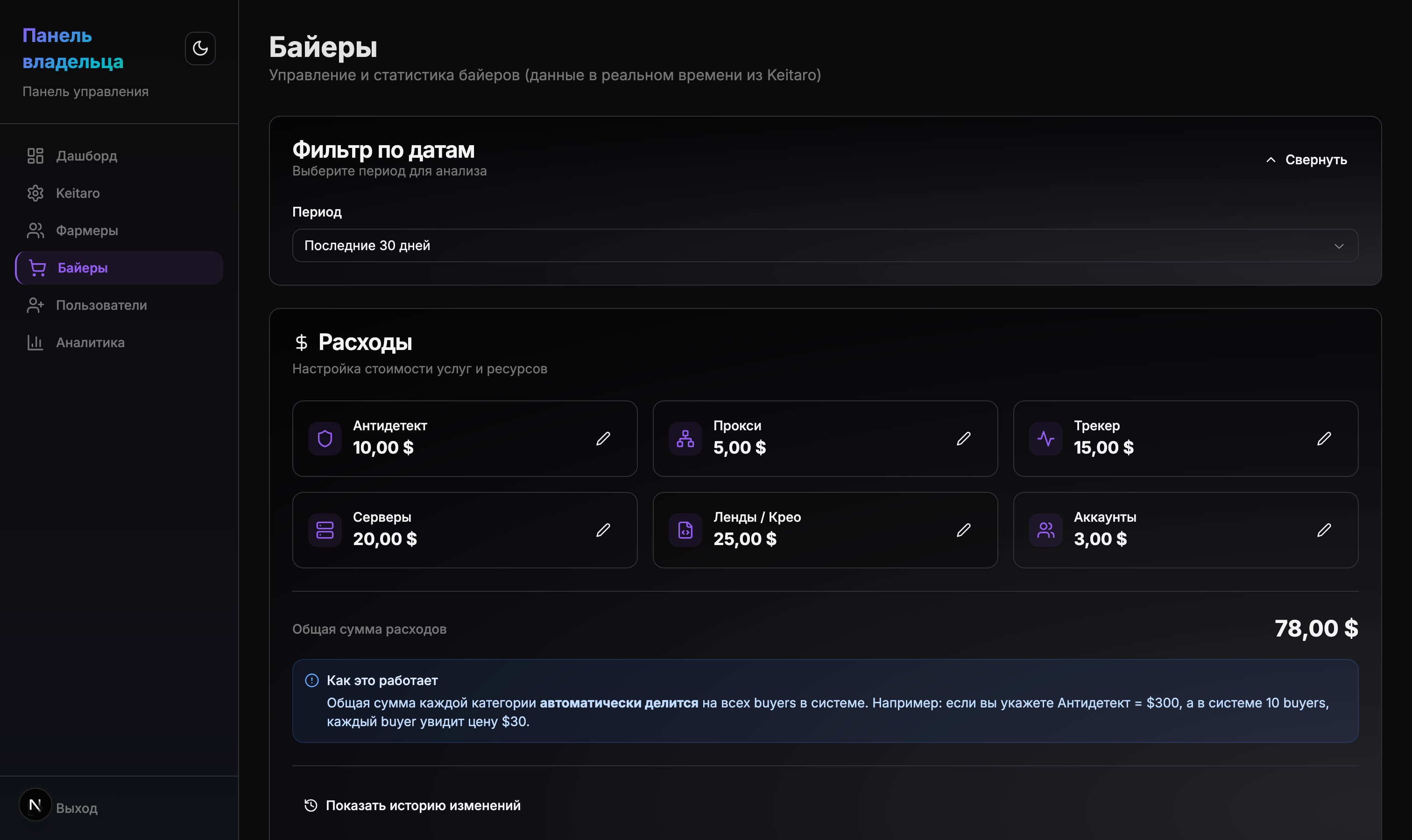Click the Общая сумма расходов label

click(369, 630)
